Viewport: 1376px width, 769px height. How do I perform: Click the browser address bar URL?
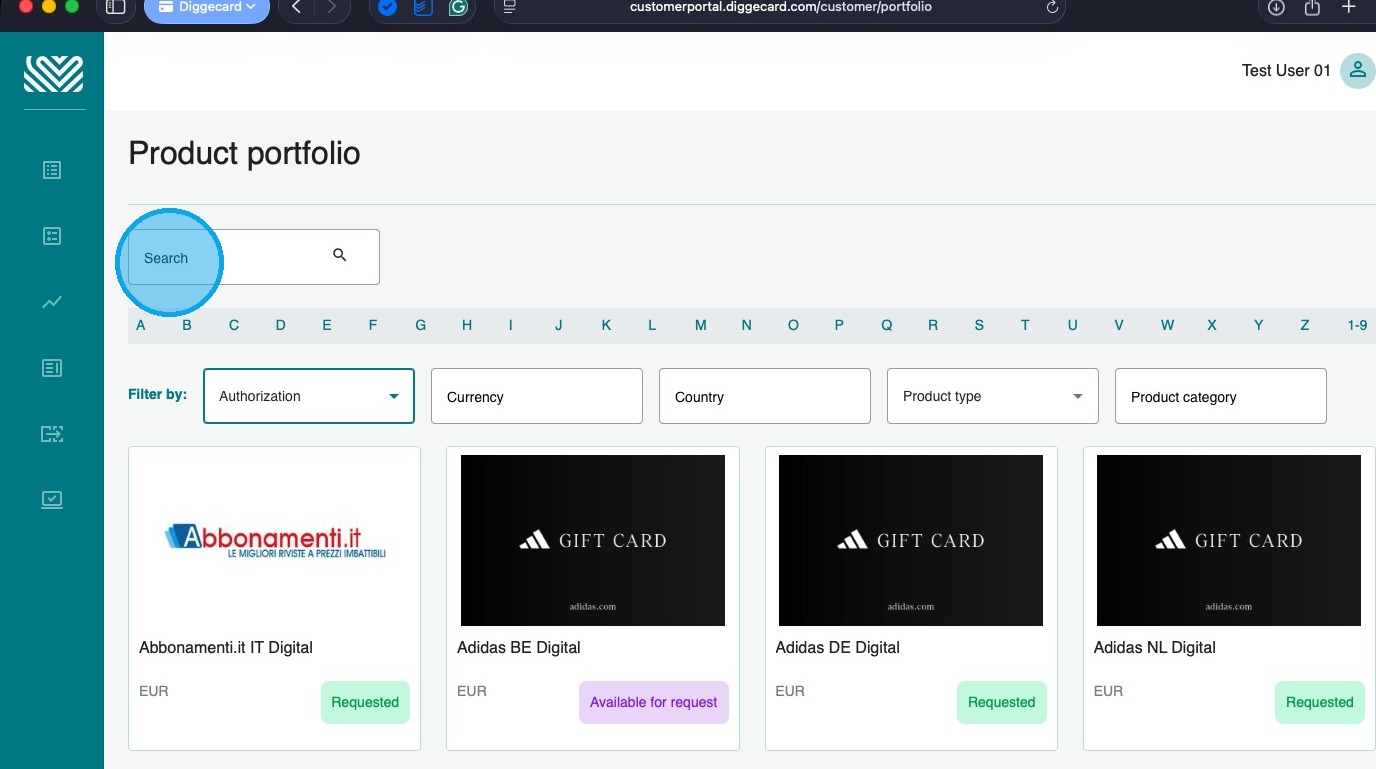pos(781,7)
